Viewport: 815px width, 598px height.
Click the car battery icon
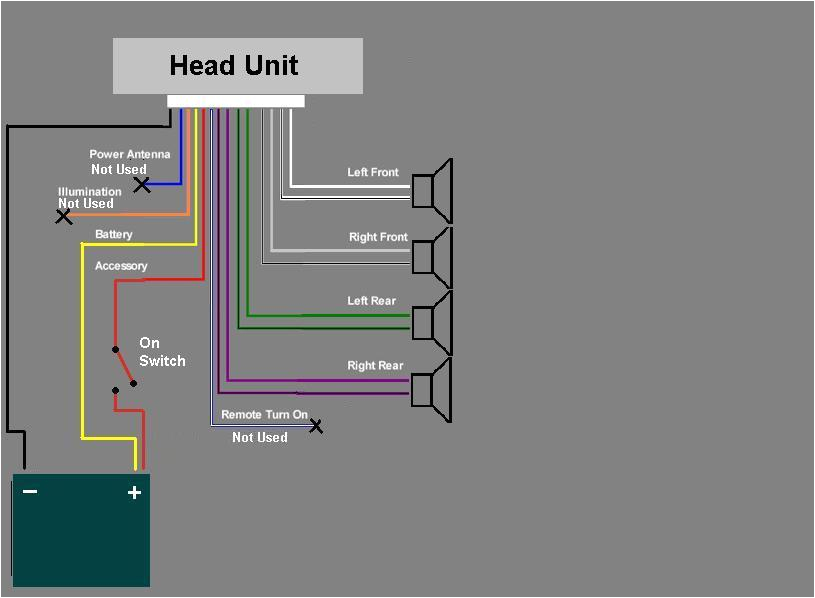pos(80,530)
